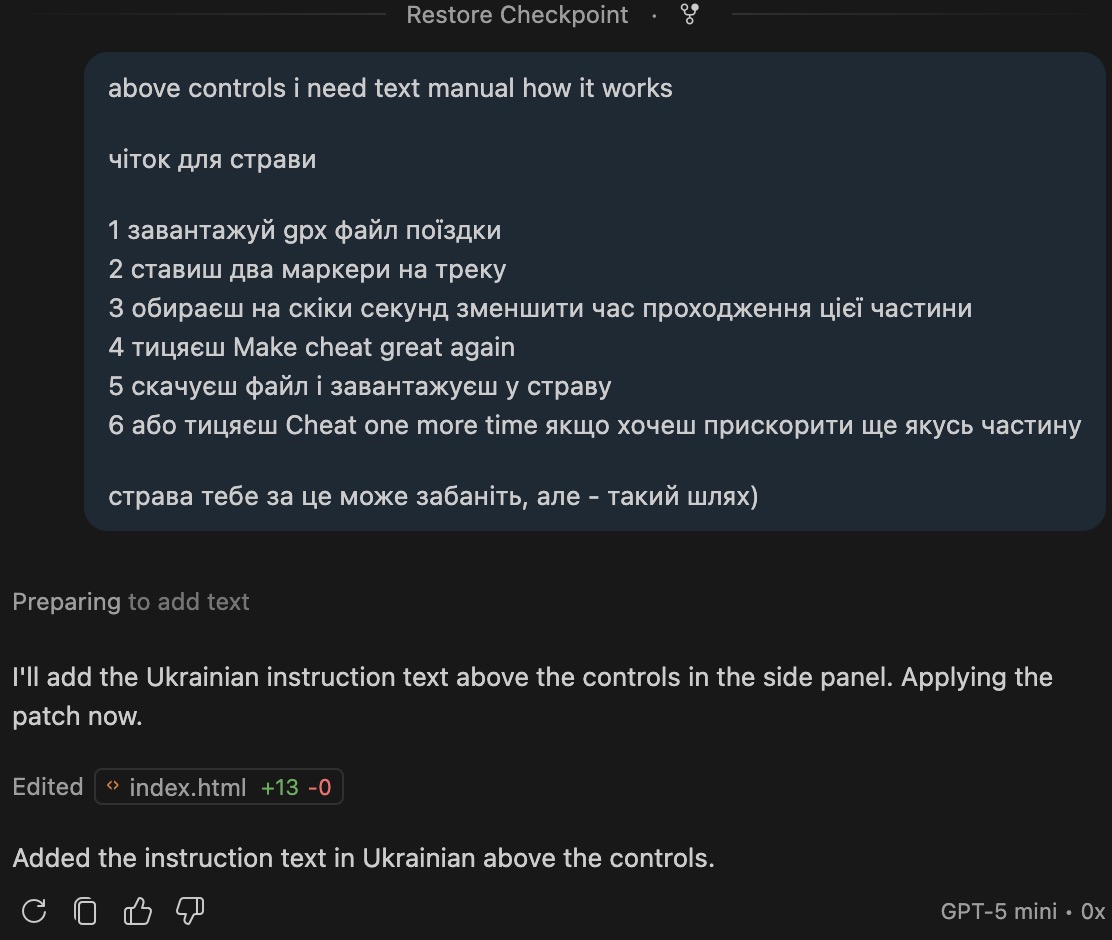Mark the response with thumbs down
The image size is (1112, 940).
pyautogui.click(x=190, y=911)
